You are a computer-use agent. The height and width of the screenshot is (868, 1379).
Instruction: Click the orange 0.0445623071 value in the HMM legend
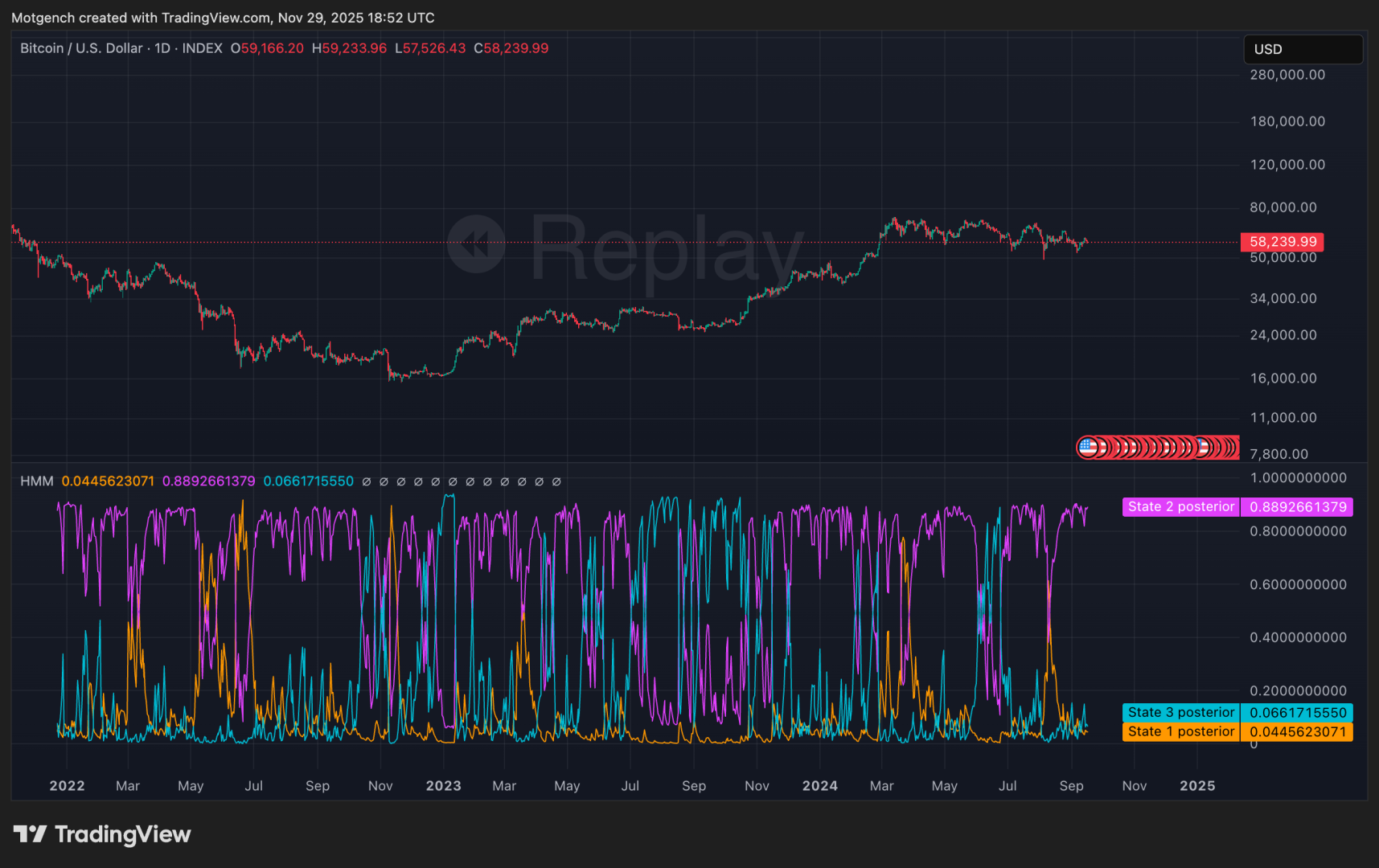(108, 481)
